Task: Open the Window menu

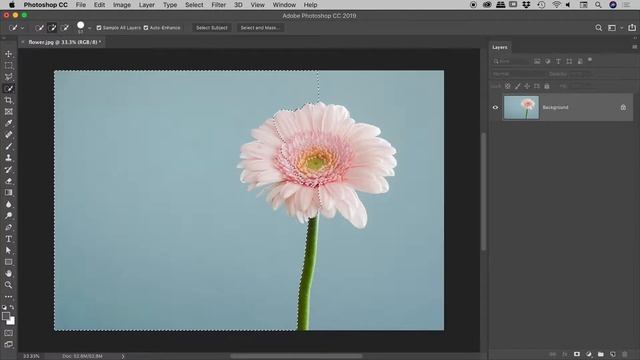Action: click(x=284, y=5)
